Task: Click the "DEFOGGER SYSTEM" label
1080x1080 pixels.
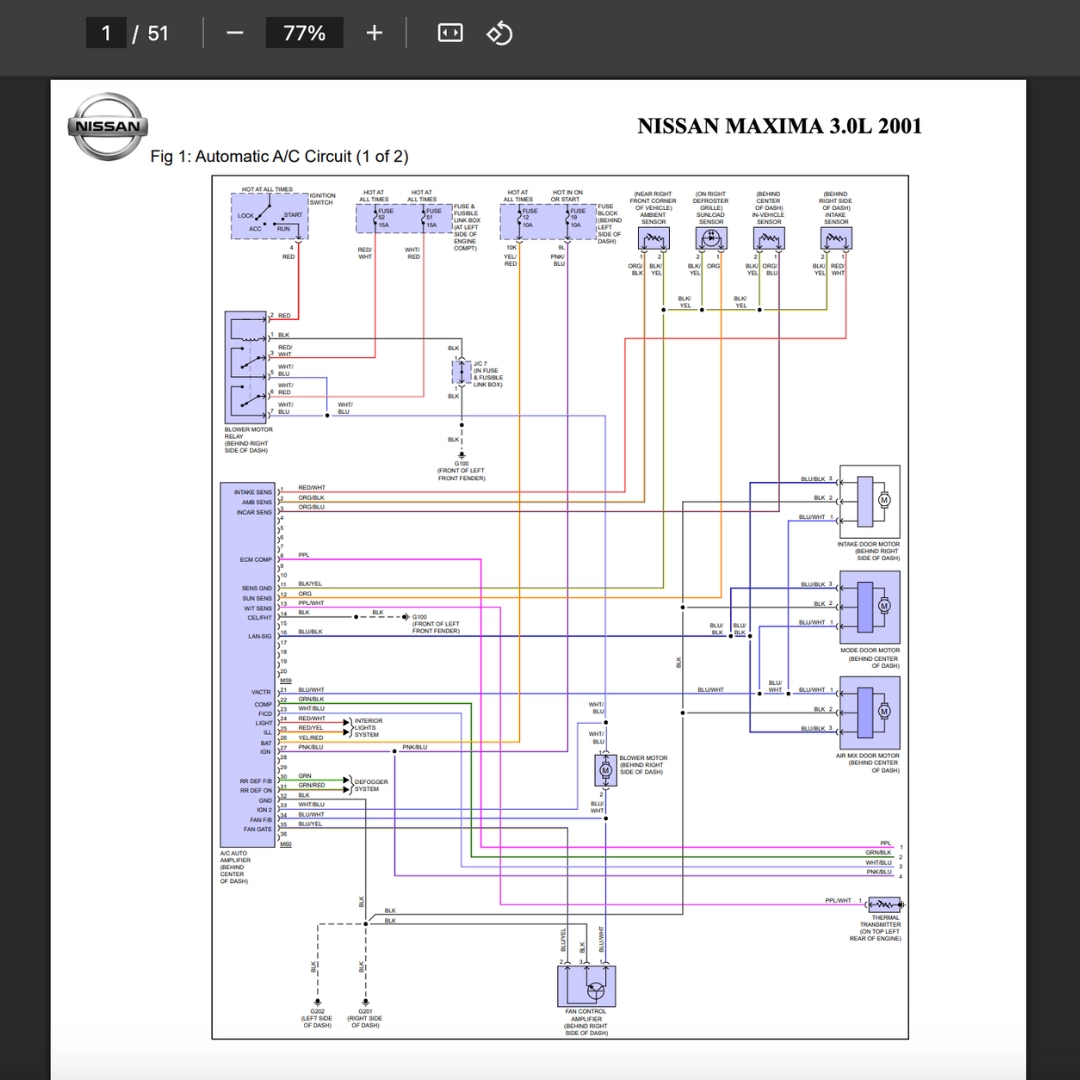Action: (371, 785)
